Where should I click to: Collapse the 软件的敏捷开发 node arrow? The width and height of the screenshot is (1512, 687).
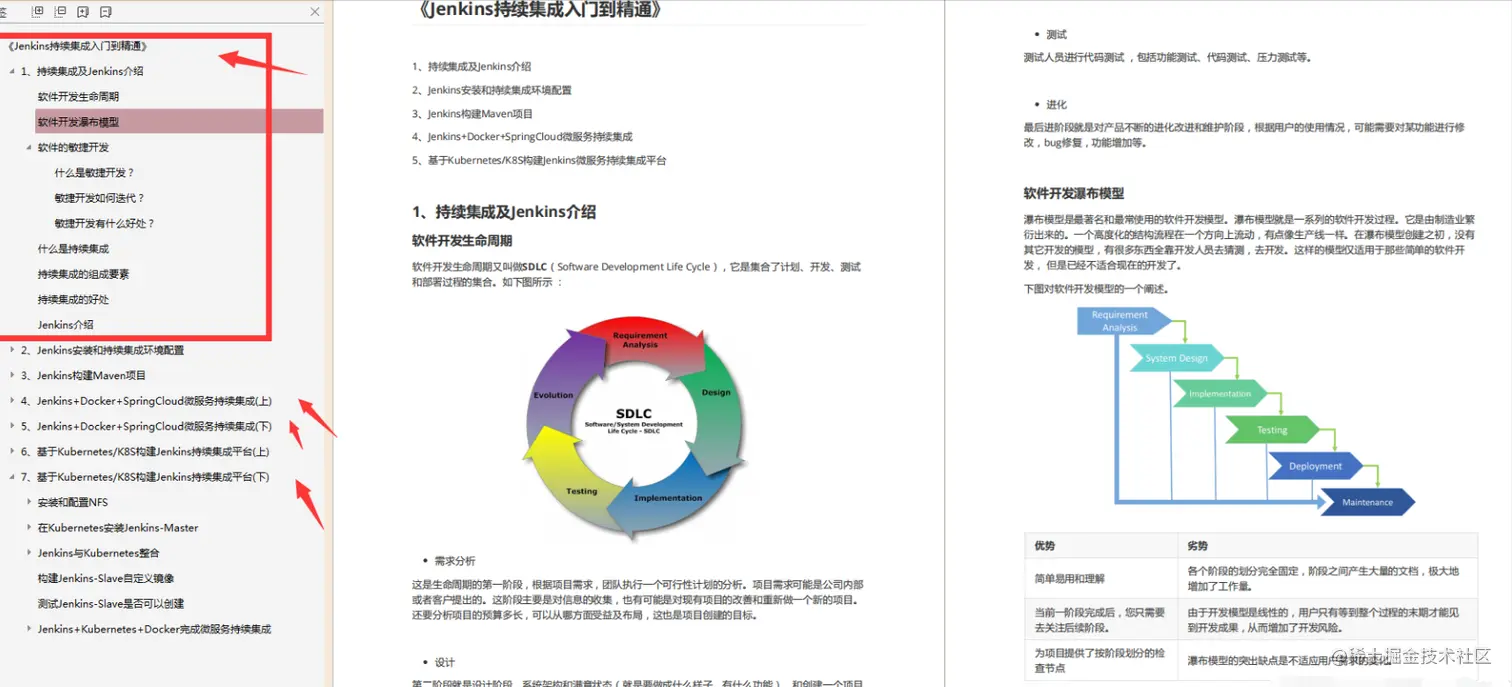pos(29,147)
